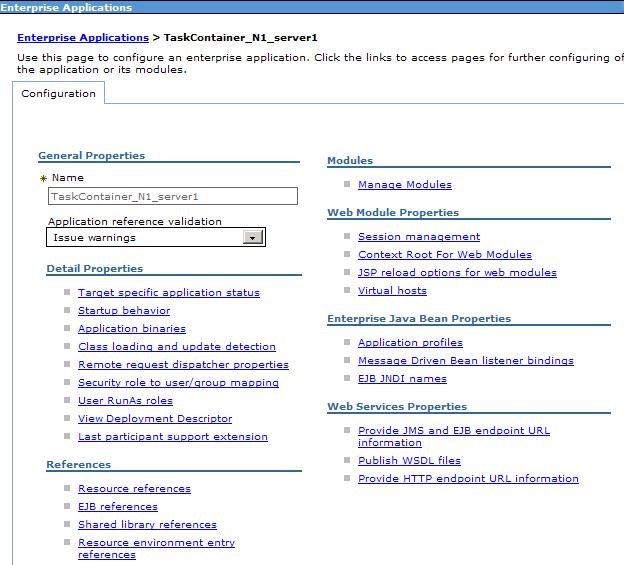Click the Detail Properties heading
Image resolution: width=624 pixels, height=565 pixels.
95,269
